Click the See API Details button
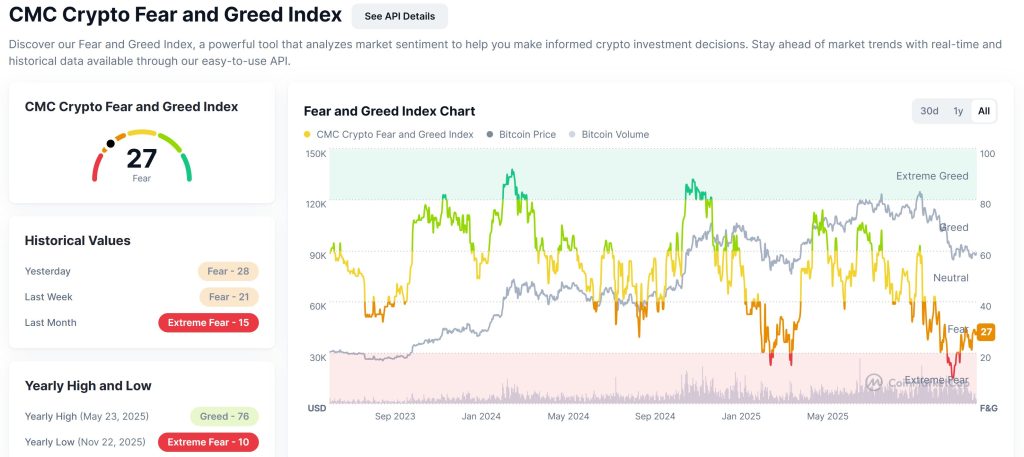The image size is (1024, 457). (x=399, y=16)
